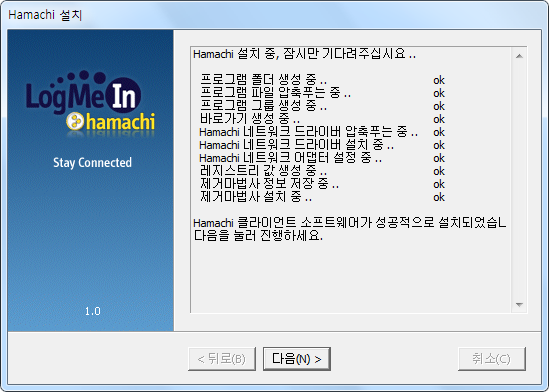Click the 다음(N) > button
The height and width of the screenshot is (392, 549).
[x=297, y=359]
